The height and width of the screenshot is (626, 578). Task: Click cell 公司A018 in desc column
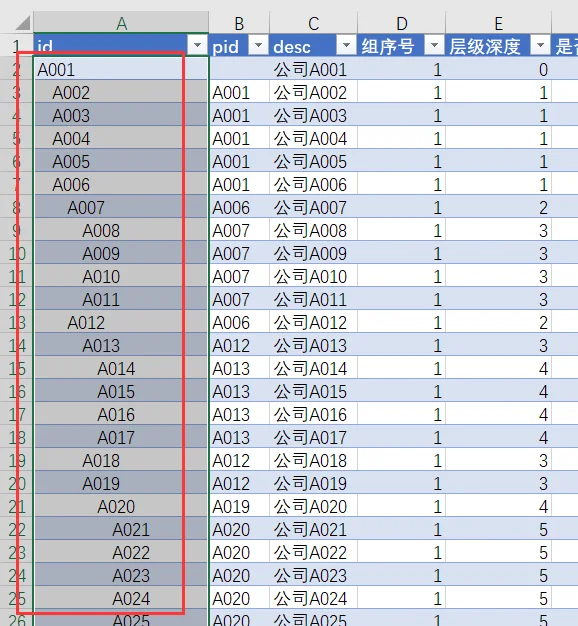tap(314, 461)
